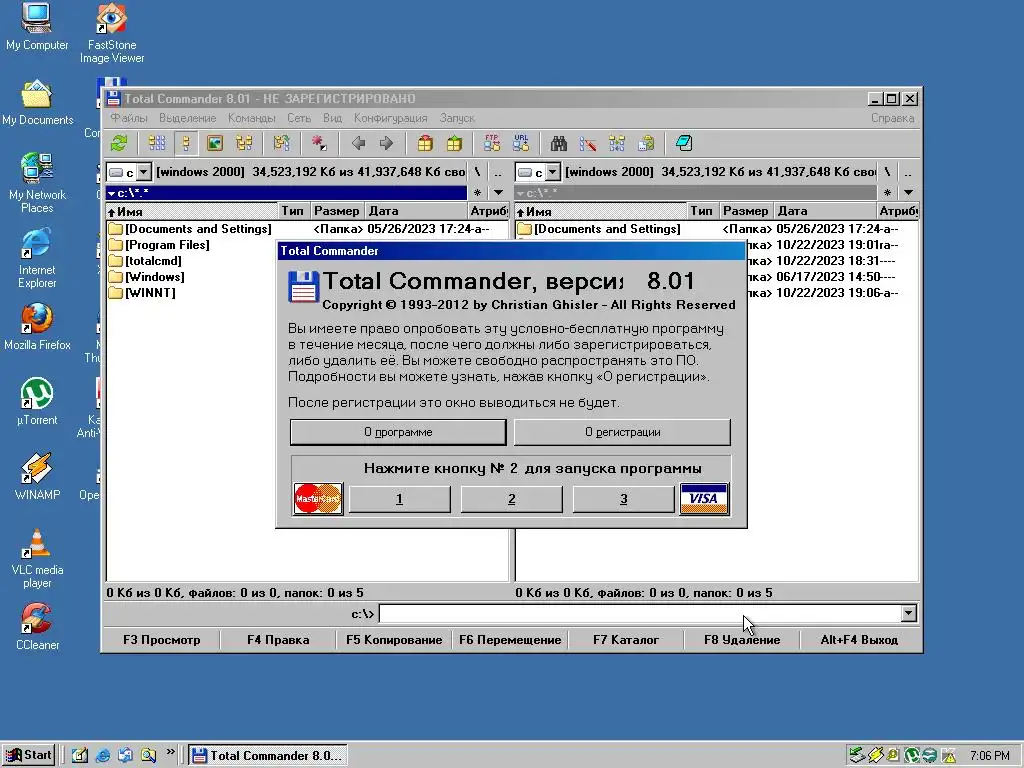The width and height of the screenshot is (1024, 768).
Task: Toggle the full details view toolbar icon
Action: point(186,143)
